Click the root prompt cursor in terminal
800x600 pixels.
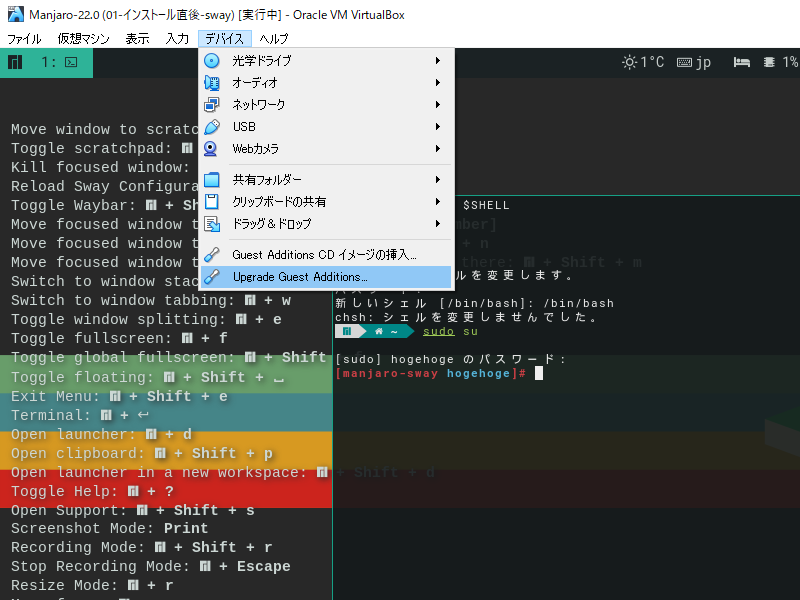pyautogui.click(x=539, y=373)
